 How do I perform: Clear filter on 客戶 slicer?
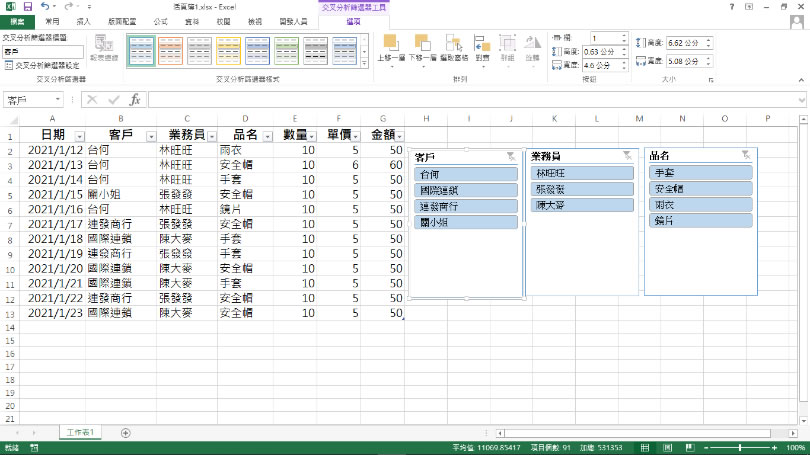point(511,156)
